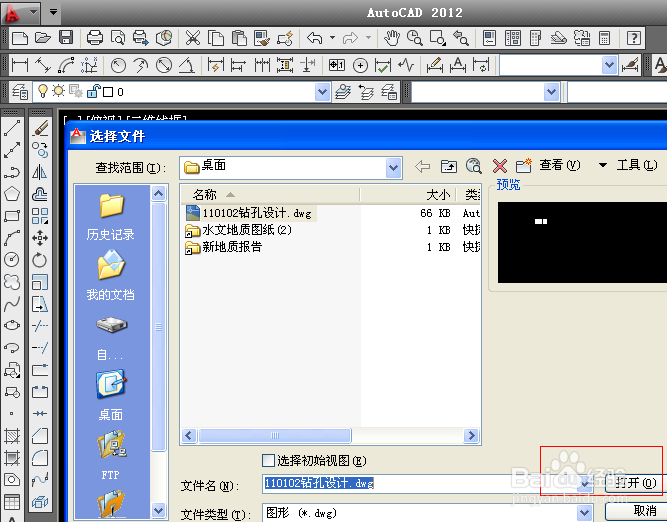The image size is (667, 522).
Task: Expand the dimension style dropdown
Action: (x=609, y=65)
